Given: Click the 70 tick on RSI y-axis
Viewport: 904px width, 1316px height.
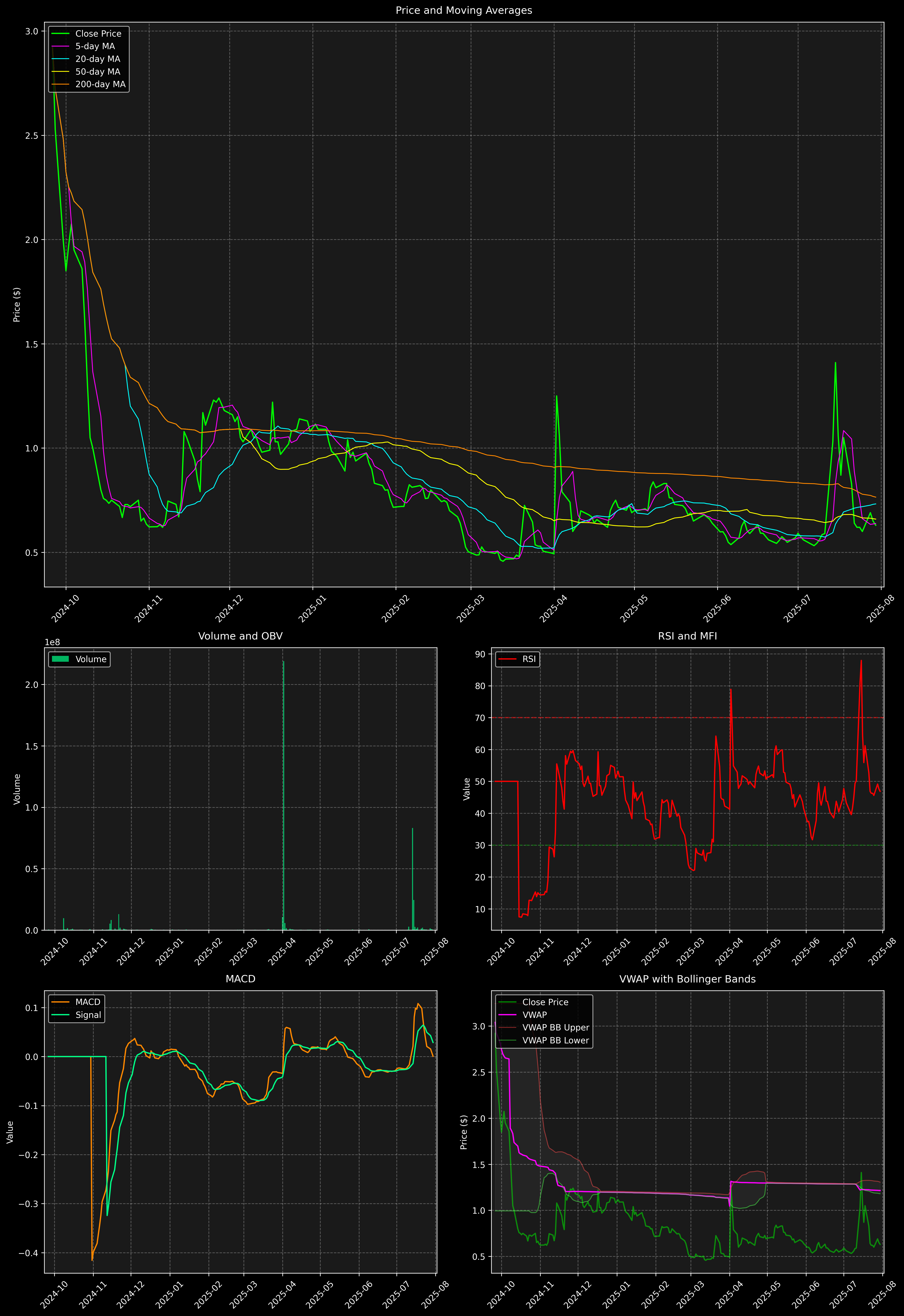Looking at the screenshot, I should [481, 718].
